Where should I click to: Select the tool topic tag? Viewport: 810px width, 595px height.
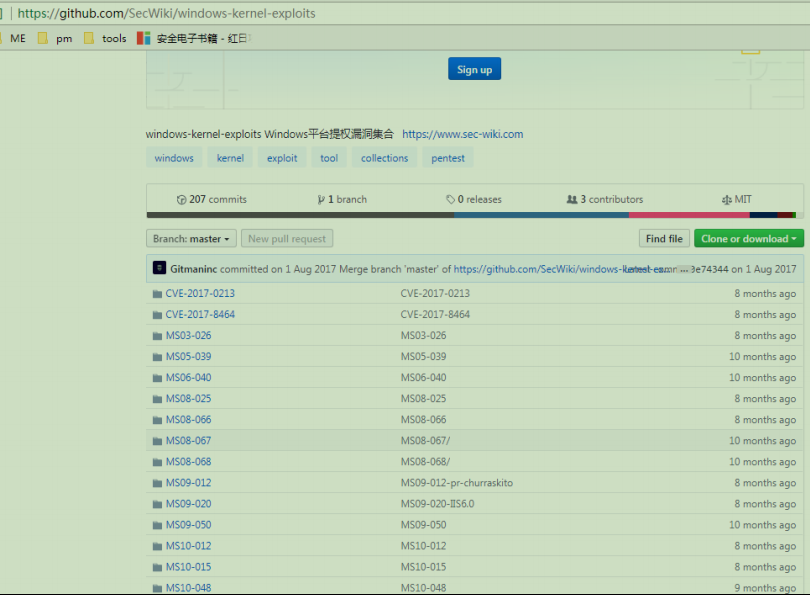click(329, 158)
